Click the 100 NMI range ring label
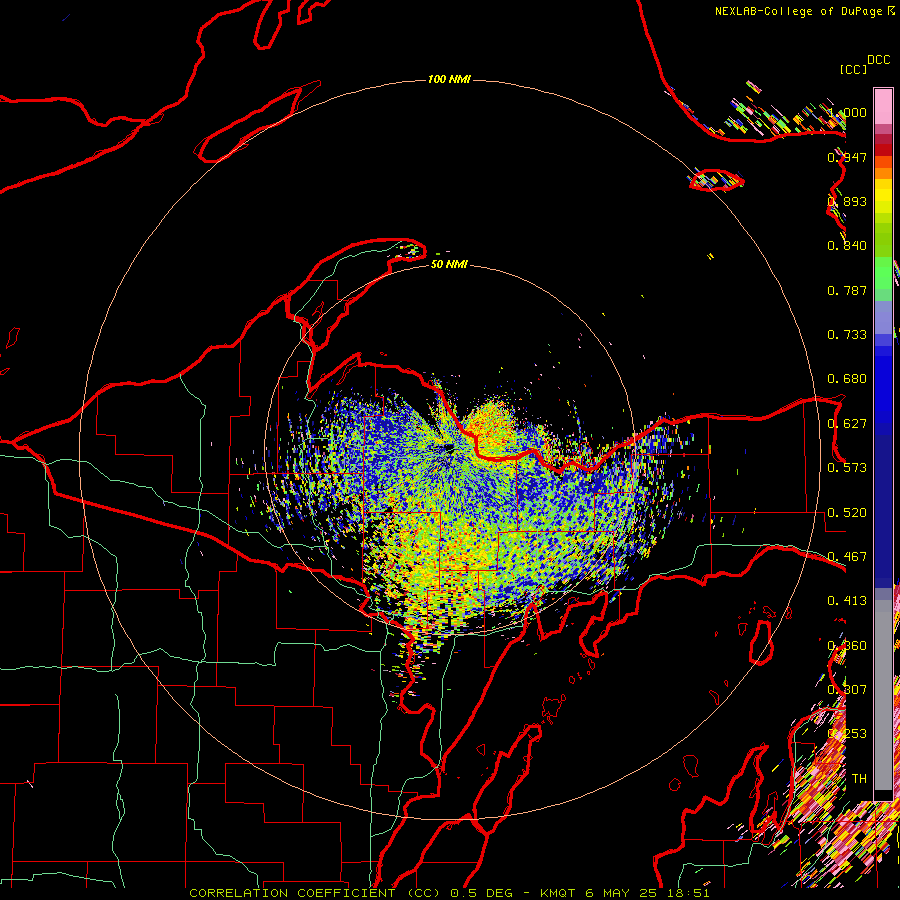This screenshot has width=900, height=900. [449, 79]
